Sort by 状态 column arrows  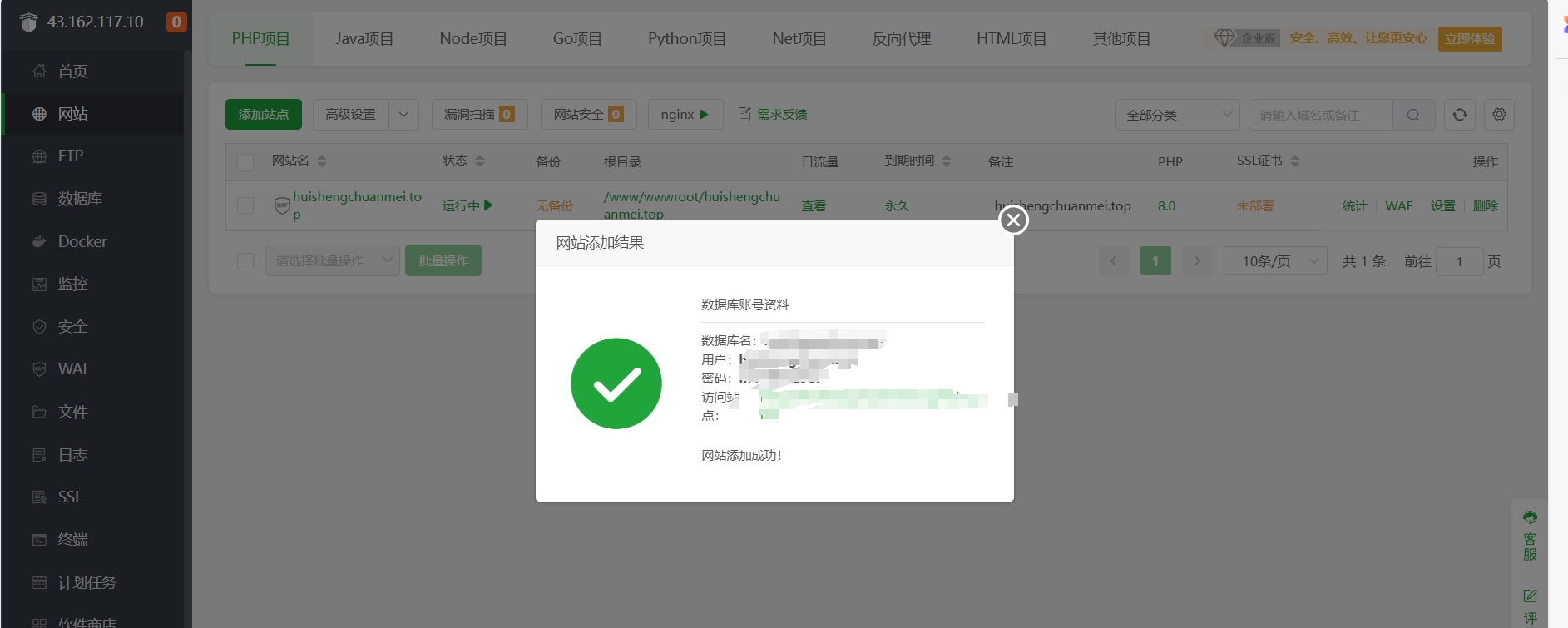pyautogui.click(x=480, y=161)
